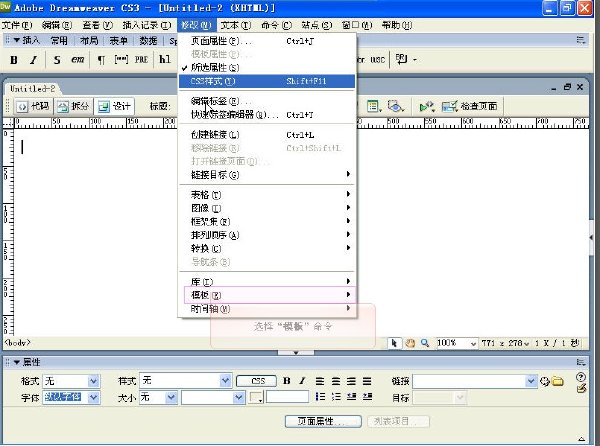This screenshot has width=600, height=446.
Task: Select the Zoom magnifier tool
Action: tap(425, 343)
